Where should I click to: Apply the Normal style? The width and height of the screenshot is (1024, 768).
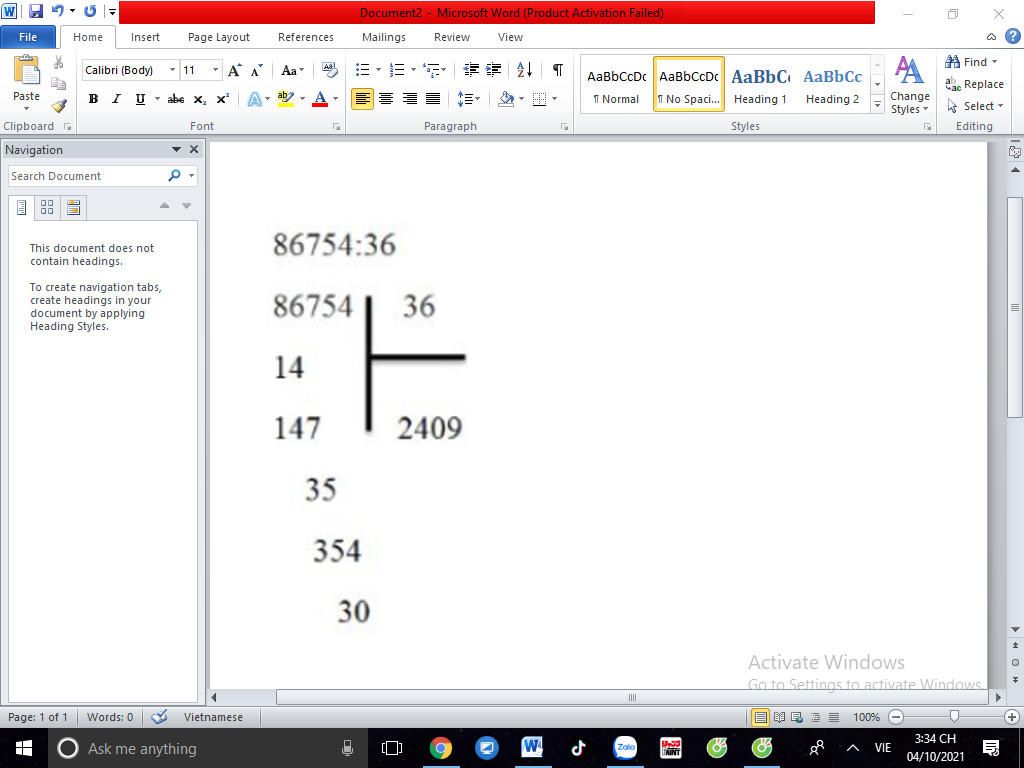pos(616,85)
